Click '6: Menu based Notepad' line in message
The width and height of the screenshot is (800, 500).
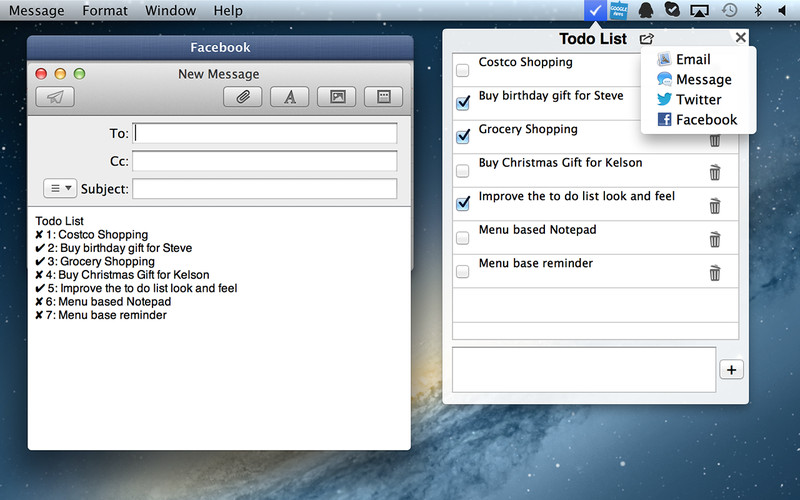point(103,302)
